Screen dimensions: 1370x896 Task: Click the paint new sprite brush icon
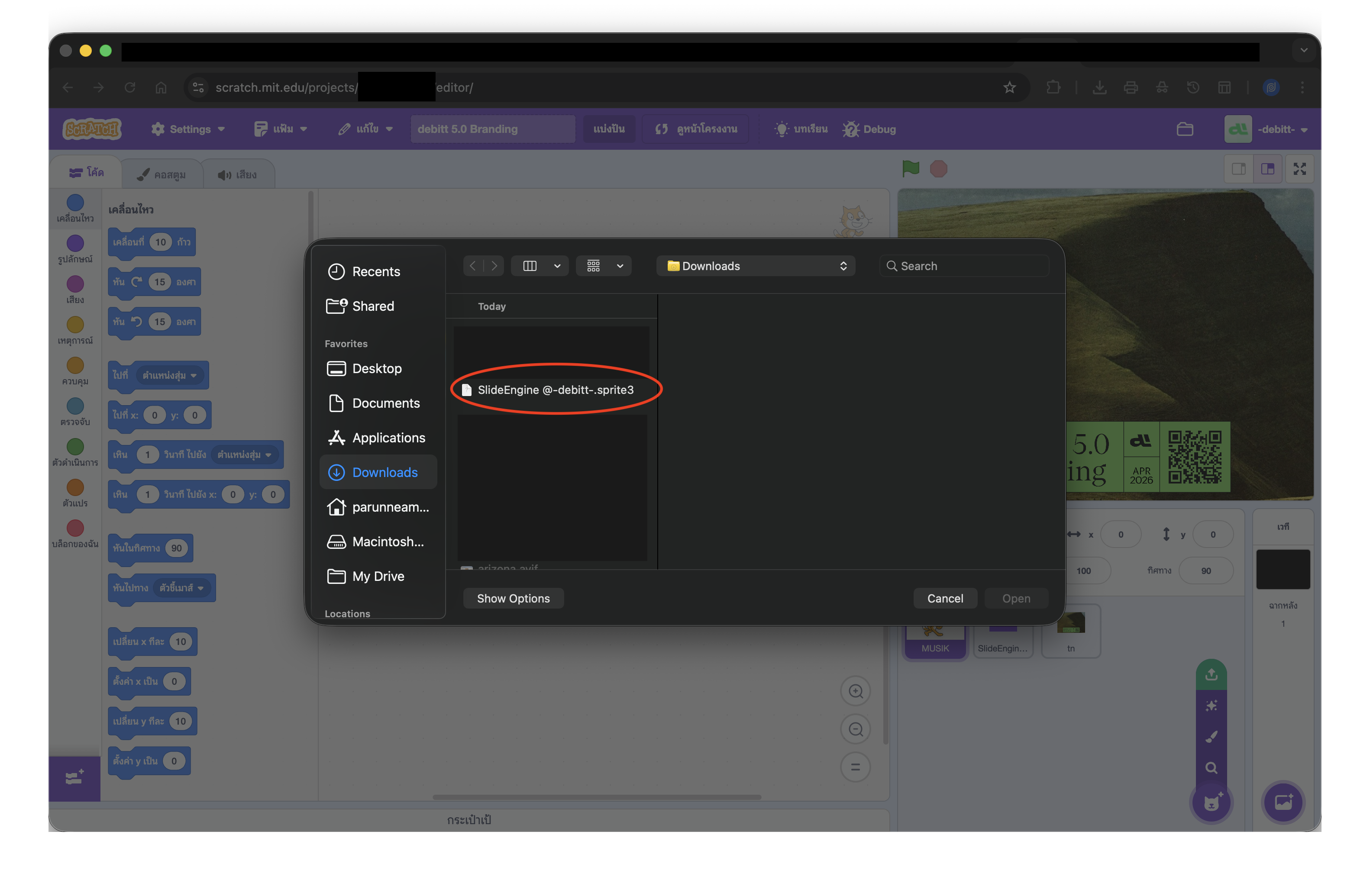1211,737
